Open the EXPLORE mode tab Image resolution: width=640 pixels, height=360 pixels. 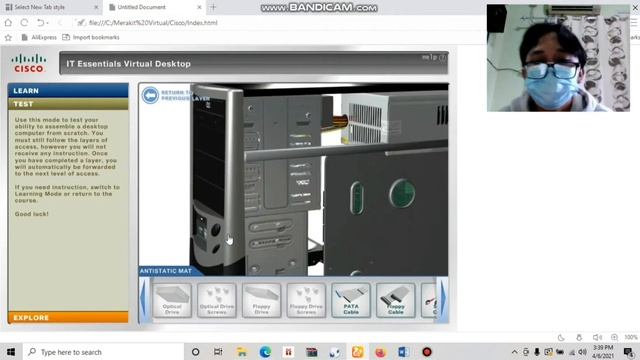click(68, 318)
